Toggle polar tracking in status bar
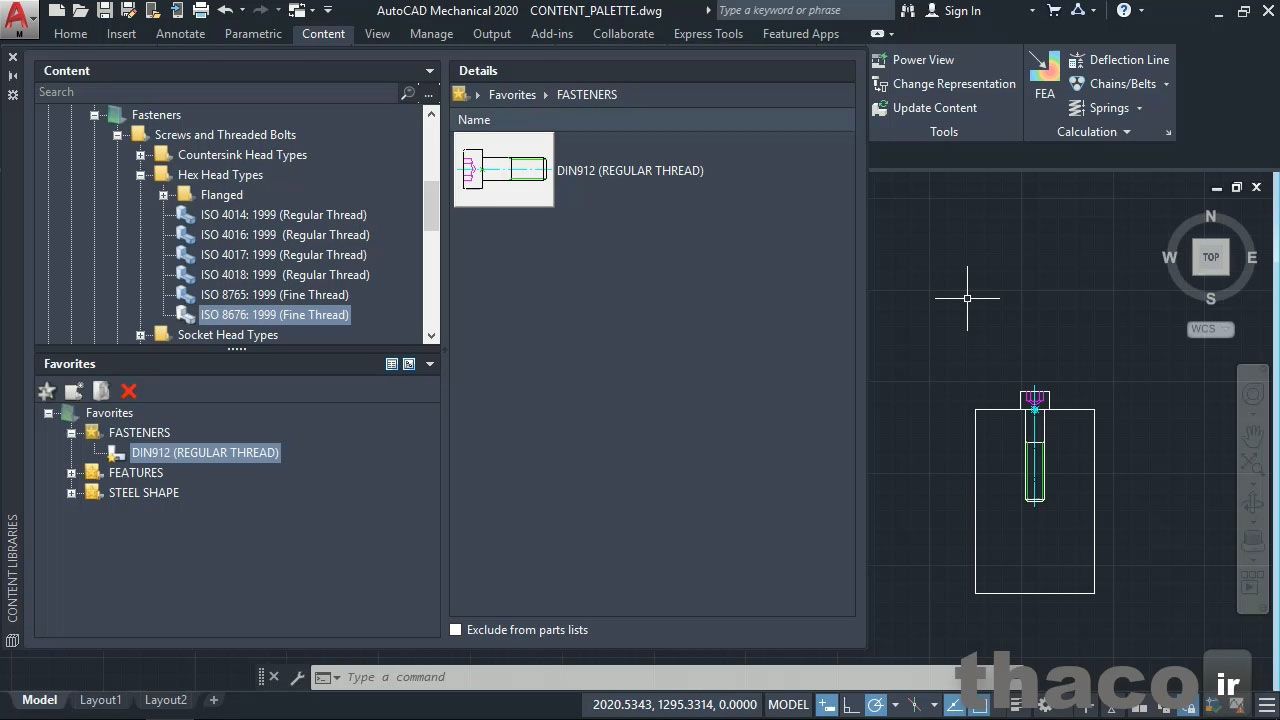The height and width of the screenshot is (720, 1280). coord(875,705)
